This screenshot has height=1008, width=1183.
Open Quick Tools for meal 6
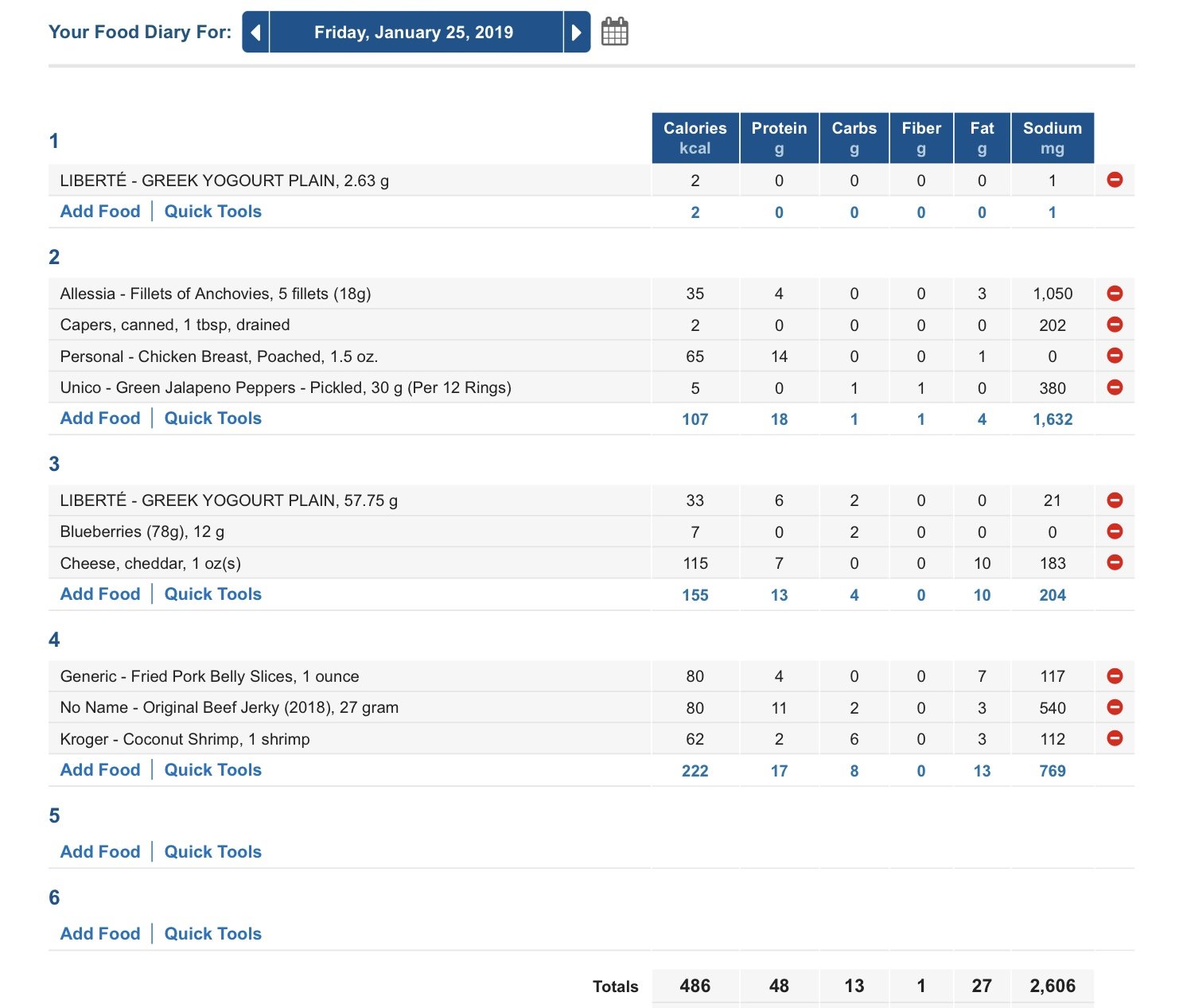coord(212,934)
